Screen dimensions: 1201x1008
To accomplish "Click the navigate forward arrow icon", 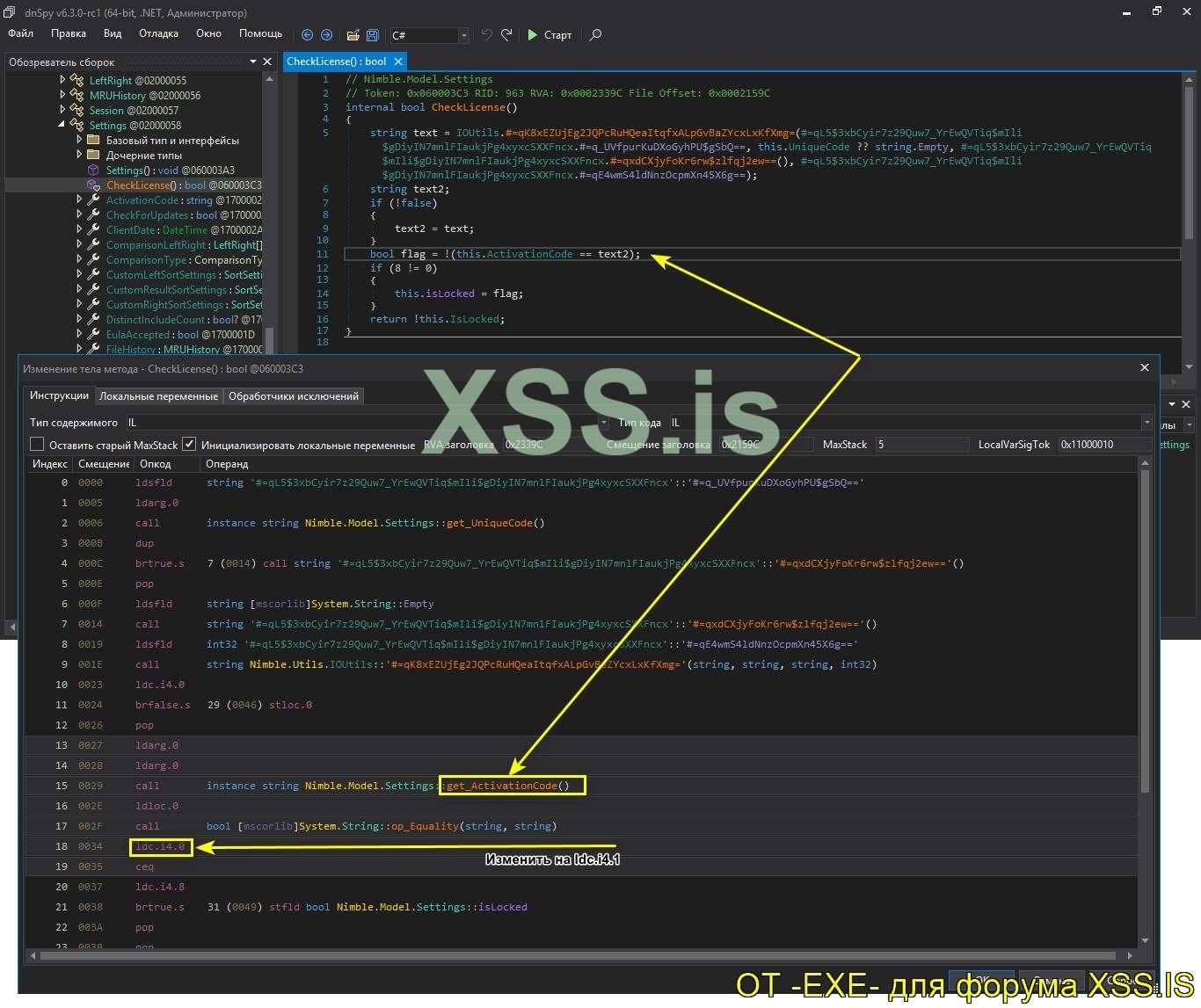I will coord(326,35).
